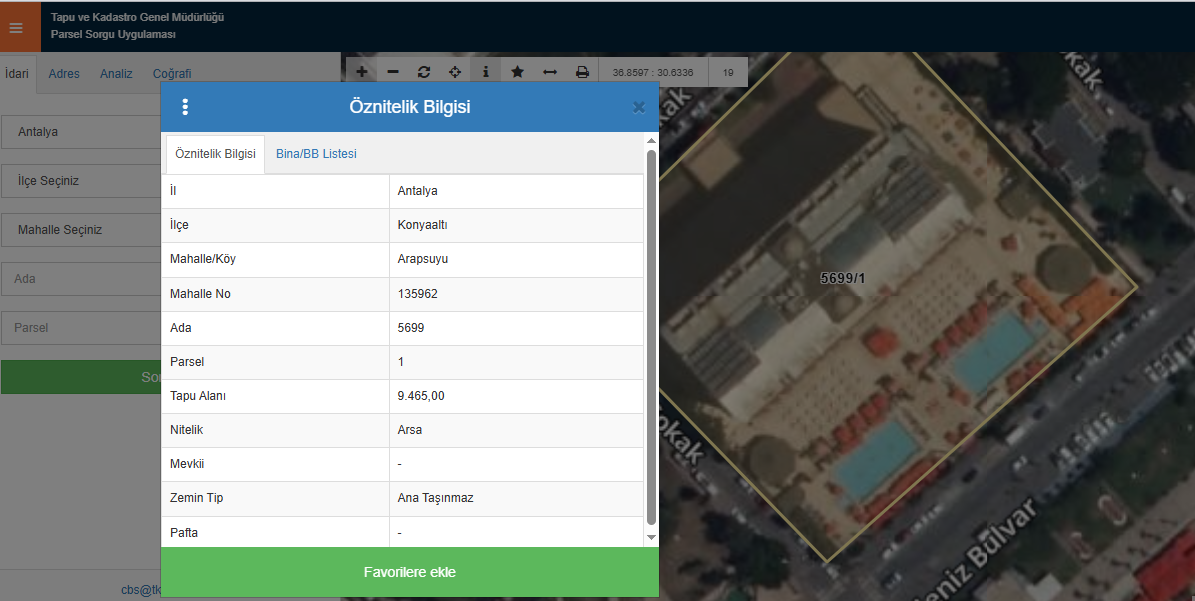This screenshot has height=601, width=1195.
Task: Close the Öznitelik Bilgisi dialog
Action: pyautogui.click(x=639, y=108)
